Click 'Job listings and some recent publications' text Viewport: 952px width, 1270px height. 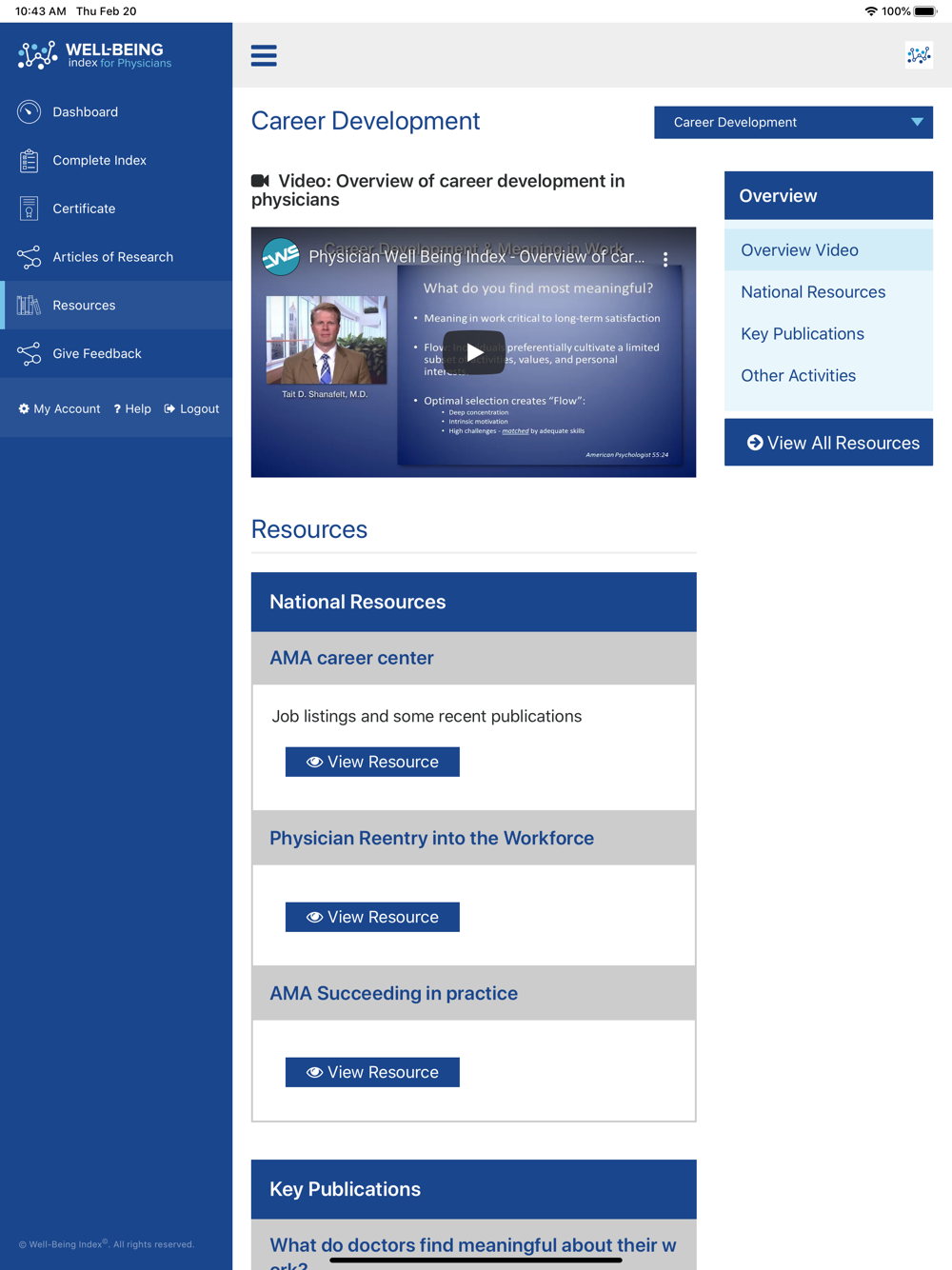click(x=426, y=716)
